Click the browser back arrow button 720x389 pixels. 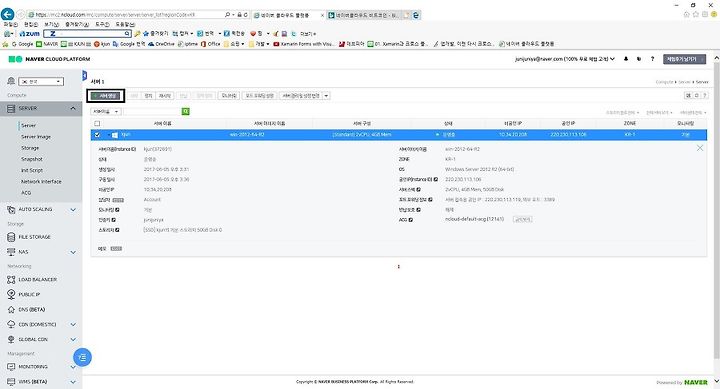click(x=7, y=14)
